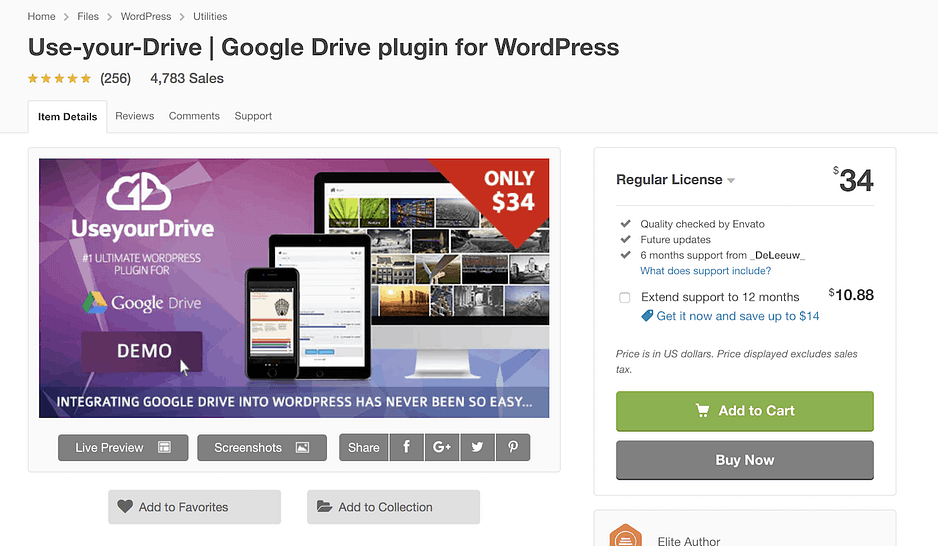This screenshot has width=938, height=546.
Task: Navigate to WordPress breadcrumb link
Action: point(145,17)
